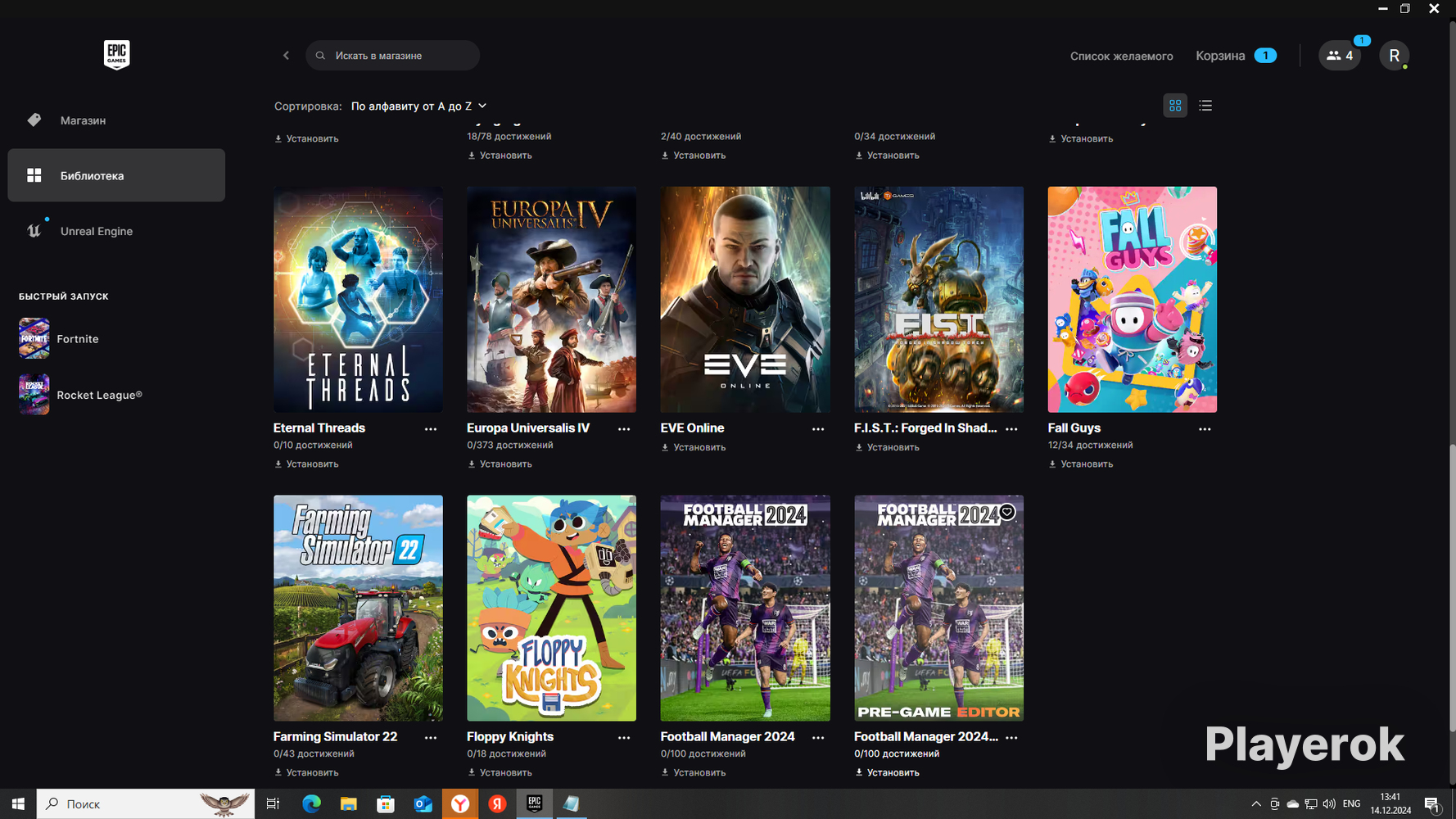The width and height of the screenshot is (1456, 819).
Task: Open the EVE Online cover art
Action: [x=745, y=300]
